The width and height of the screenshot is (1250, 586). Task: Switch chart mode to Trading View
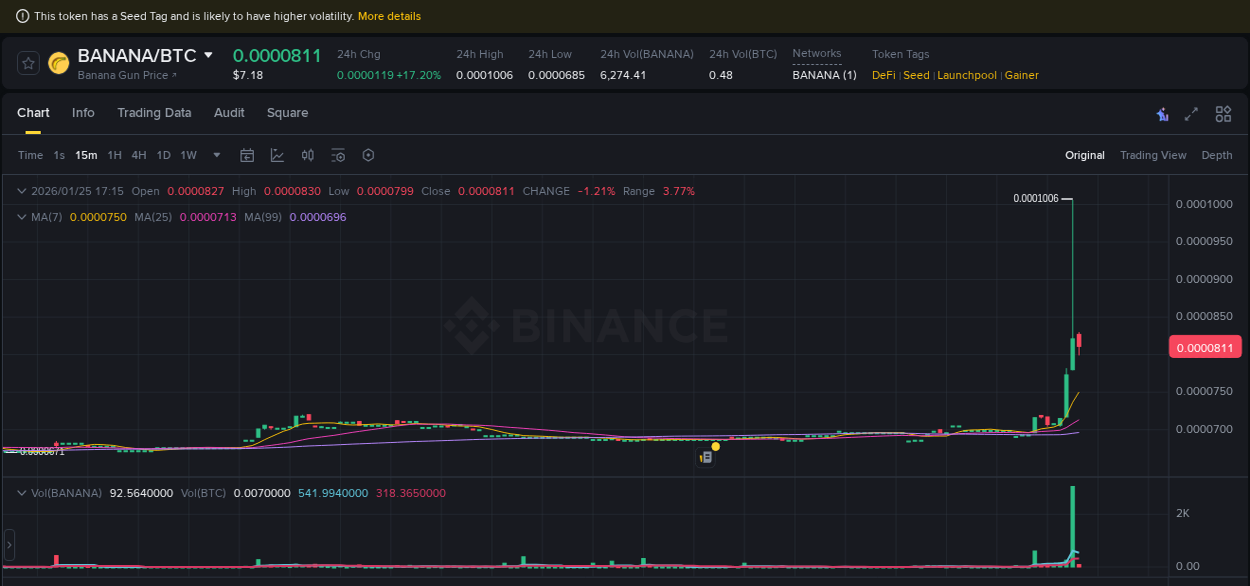(x=1153, y=155)
